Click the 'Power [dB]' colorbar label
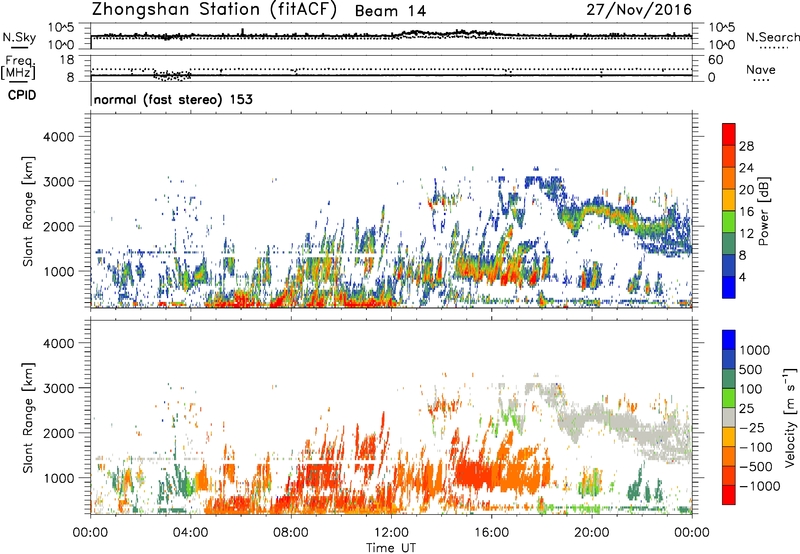 (764, 211)
